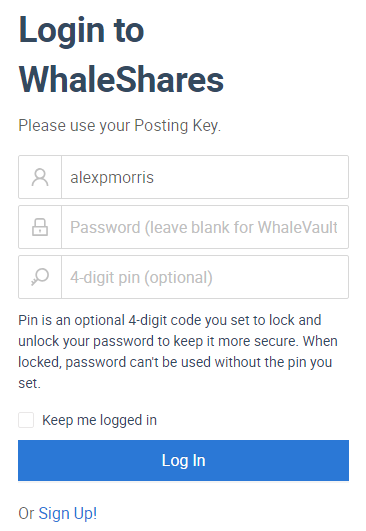Screen dimensions: 366x531
Task: Enable the Keep me logged in checkbox
Action: coord(26,420)
